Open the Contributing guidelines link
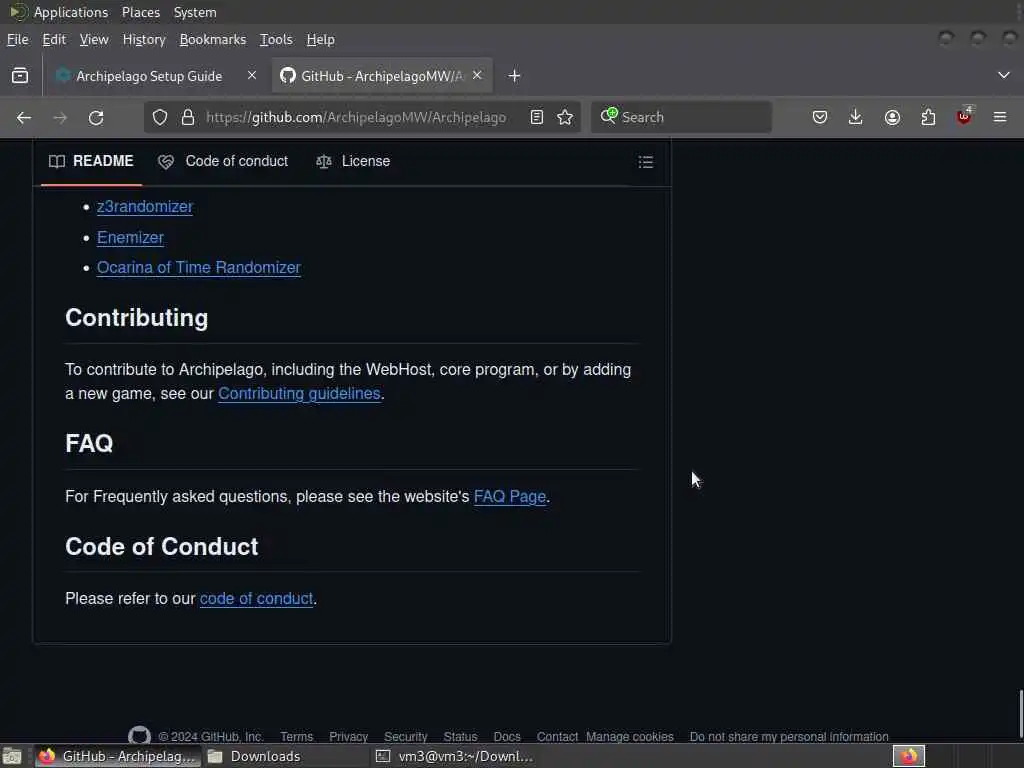1024x768 pixels. [x=299, y=394]
